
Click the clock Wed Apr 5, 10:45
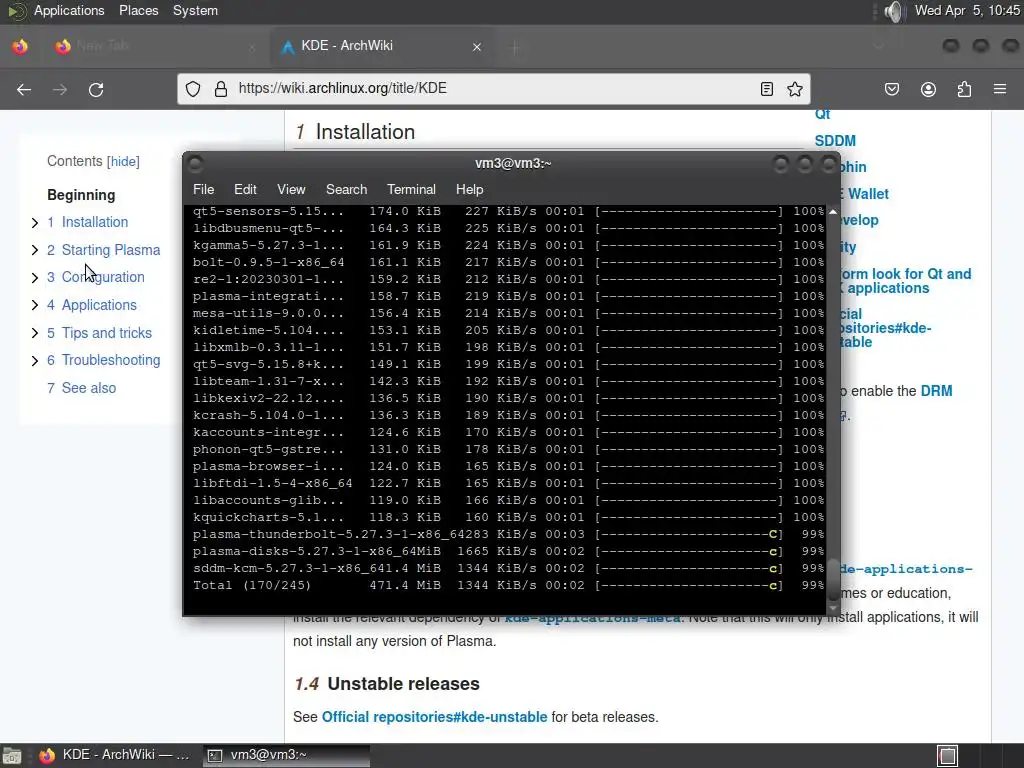pyautogui.click(x=967, y=10)
